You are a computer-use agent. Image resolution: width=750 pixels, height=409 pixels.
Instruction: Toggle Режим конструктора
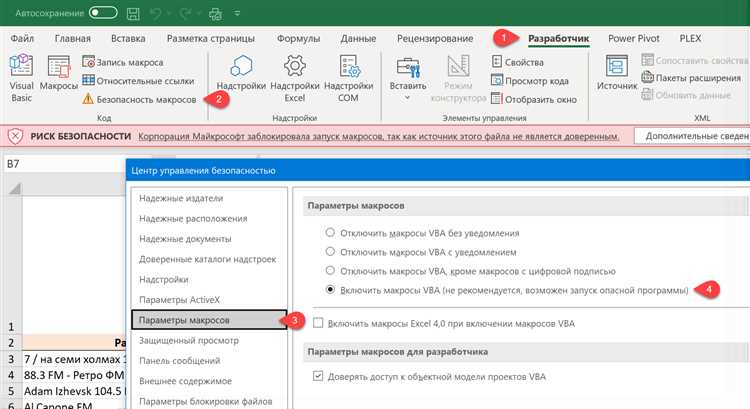click(x=458, y=78)
